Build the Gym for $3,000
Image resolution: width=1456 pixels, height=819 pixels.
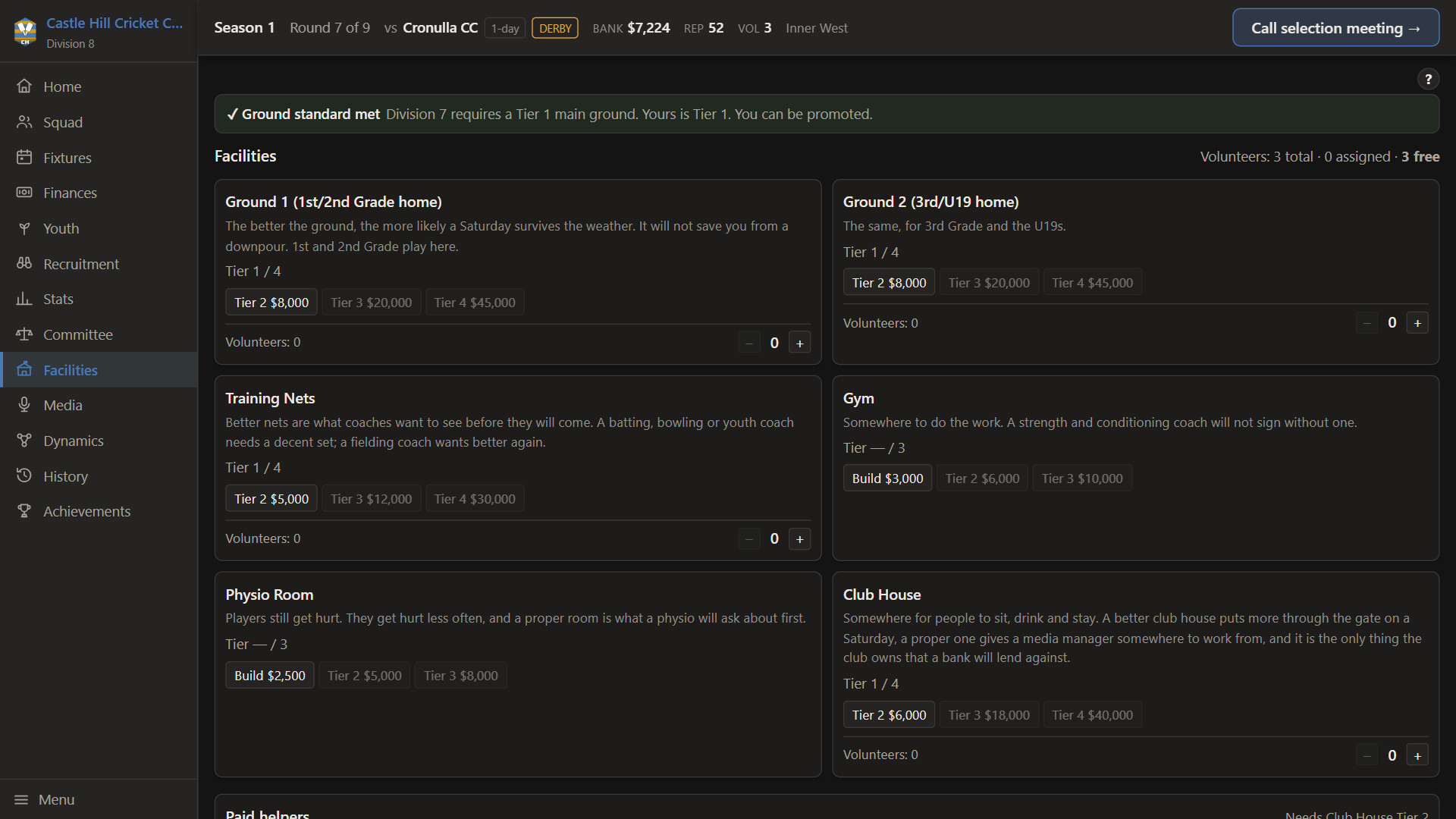click(x=887, y=479)
